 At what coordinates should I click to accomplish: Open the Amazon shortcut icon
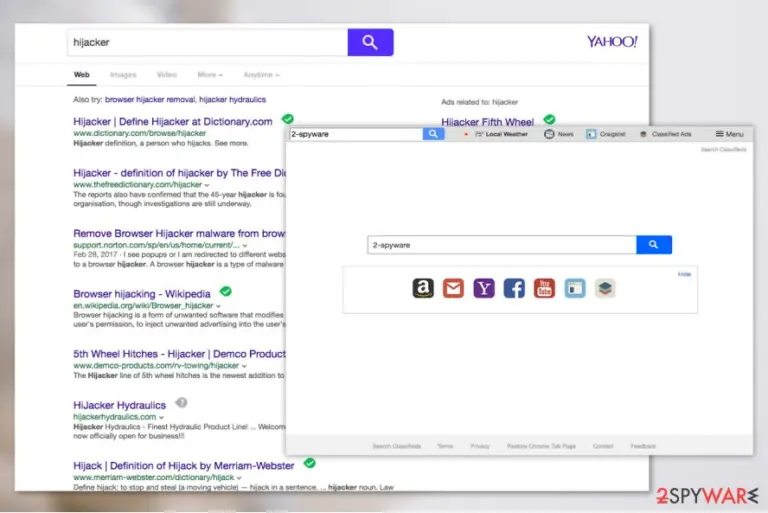423,288
